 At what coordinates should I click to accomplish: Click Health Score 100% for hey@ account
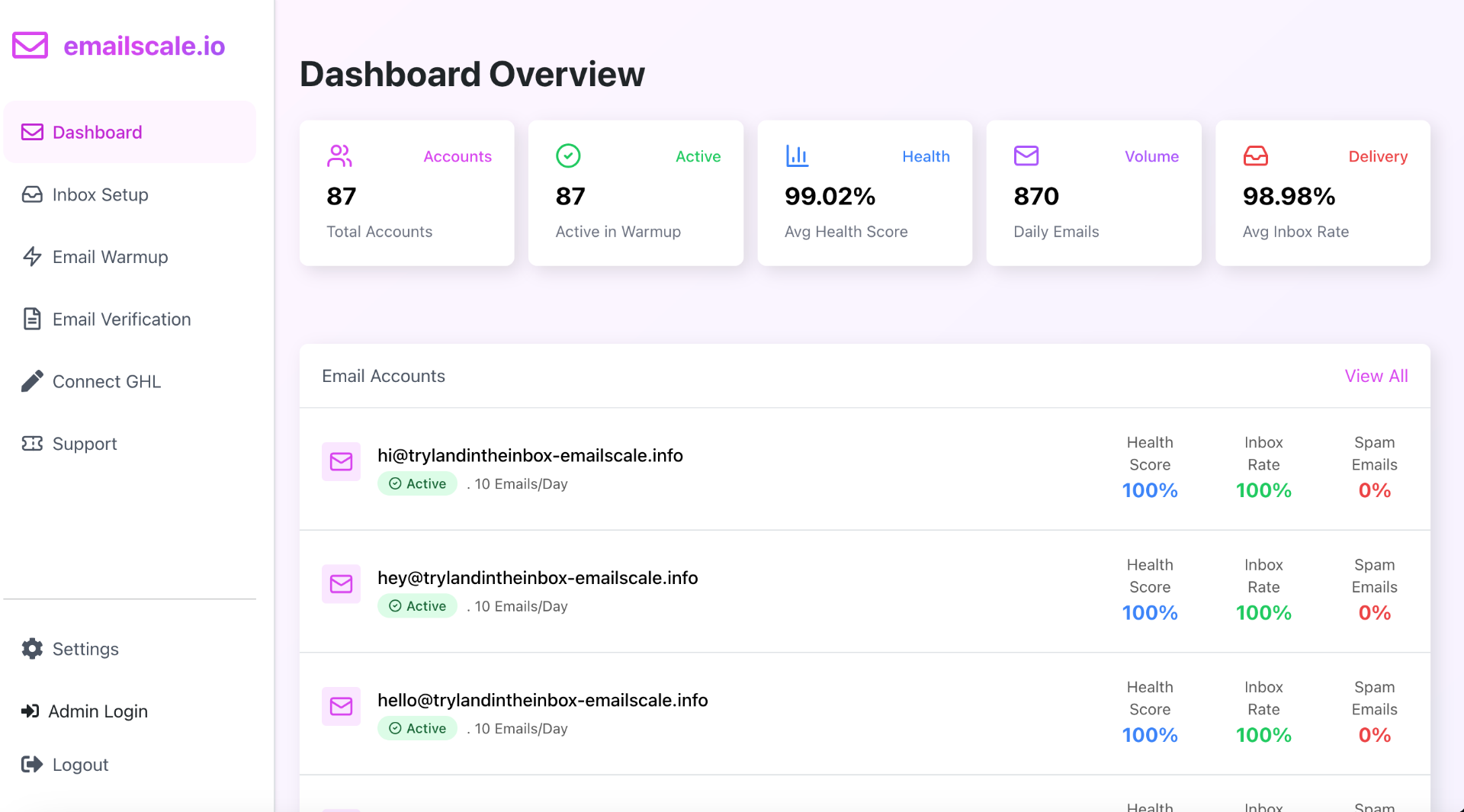click(x=1150, y=613)
